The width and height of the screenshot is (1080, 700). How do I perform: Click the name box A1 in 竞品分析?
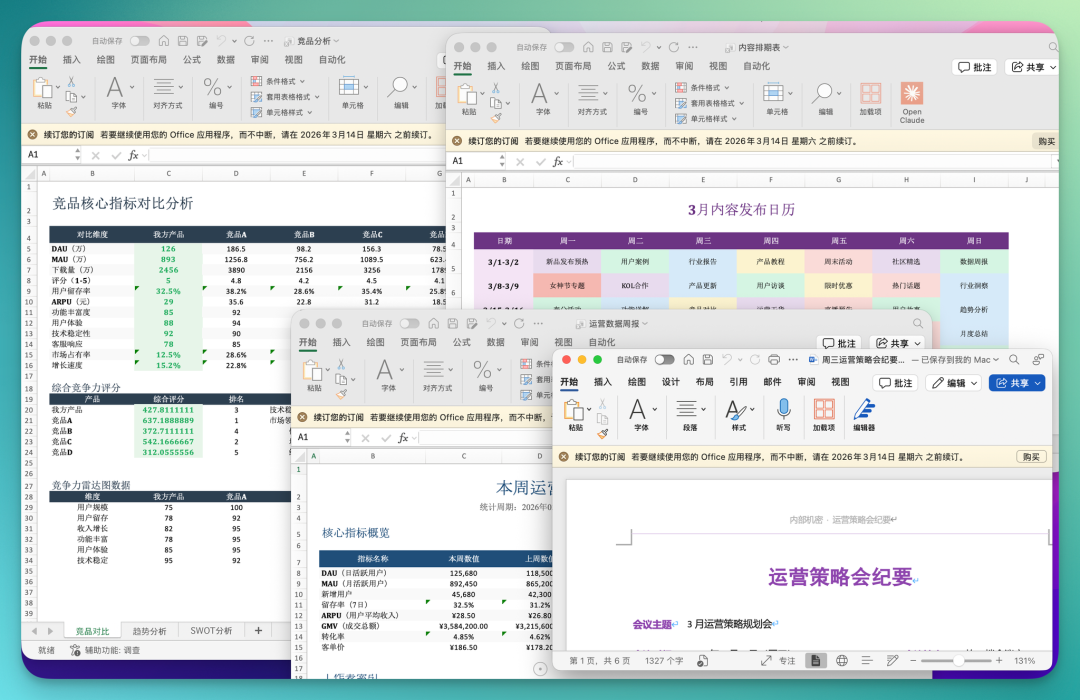pos(48,155)
